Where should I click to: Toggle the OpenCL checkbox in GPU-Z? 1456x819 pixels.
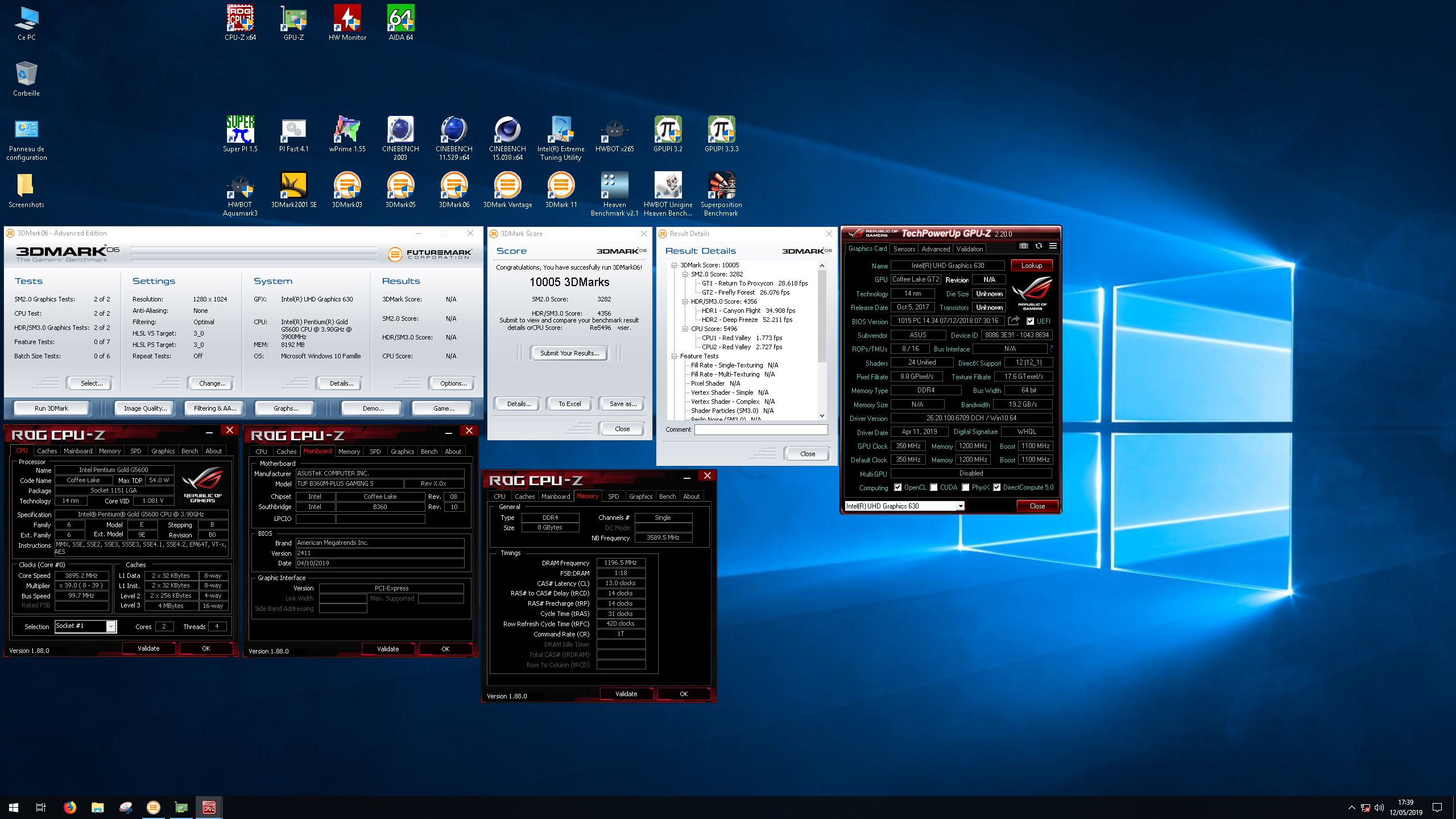(x=897, y=487)
